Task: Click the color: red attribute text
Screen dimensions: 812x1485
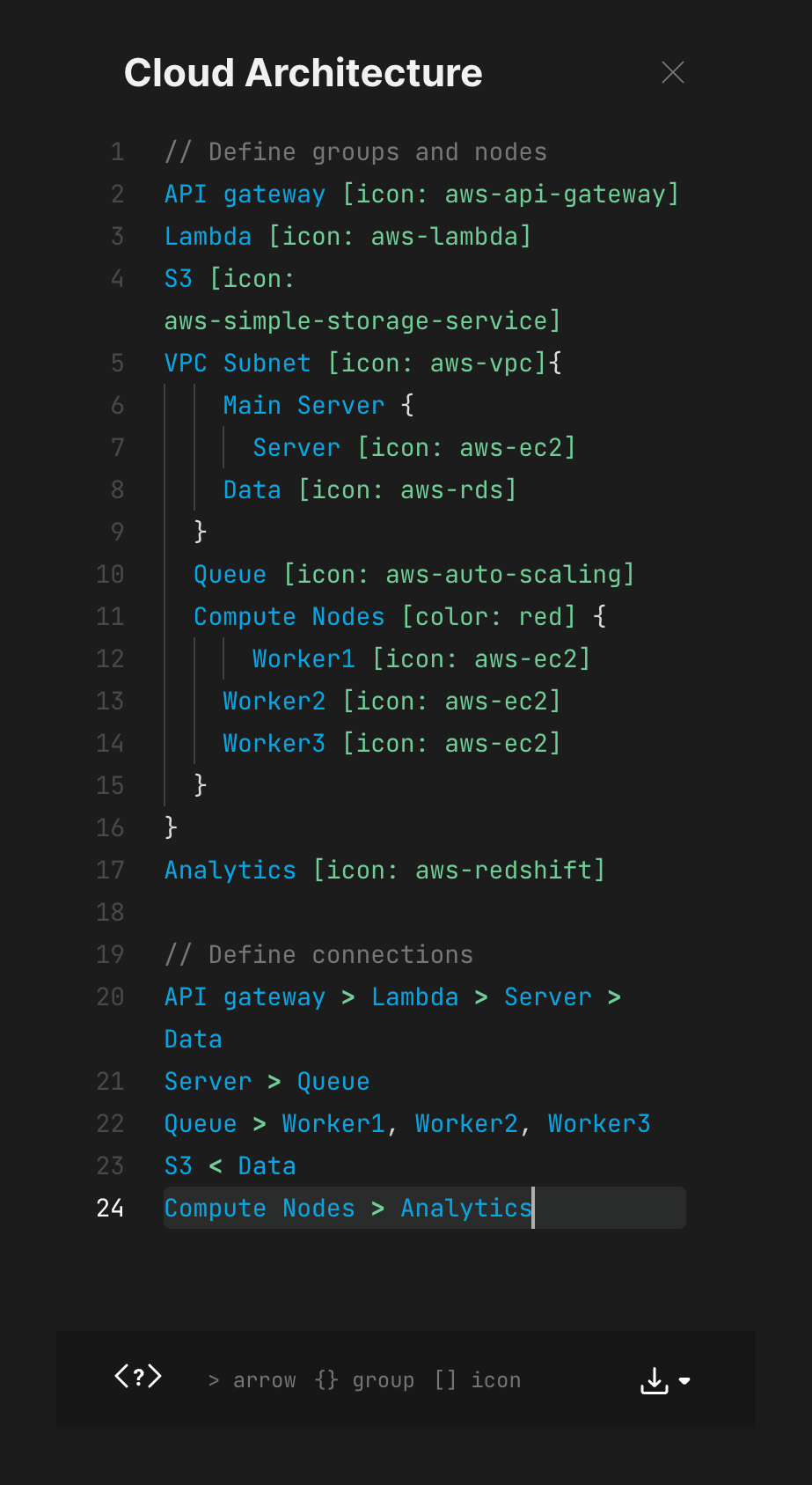Action: coord(489,616)
